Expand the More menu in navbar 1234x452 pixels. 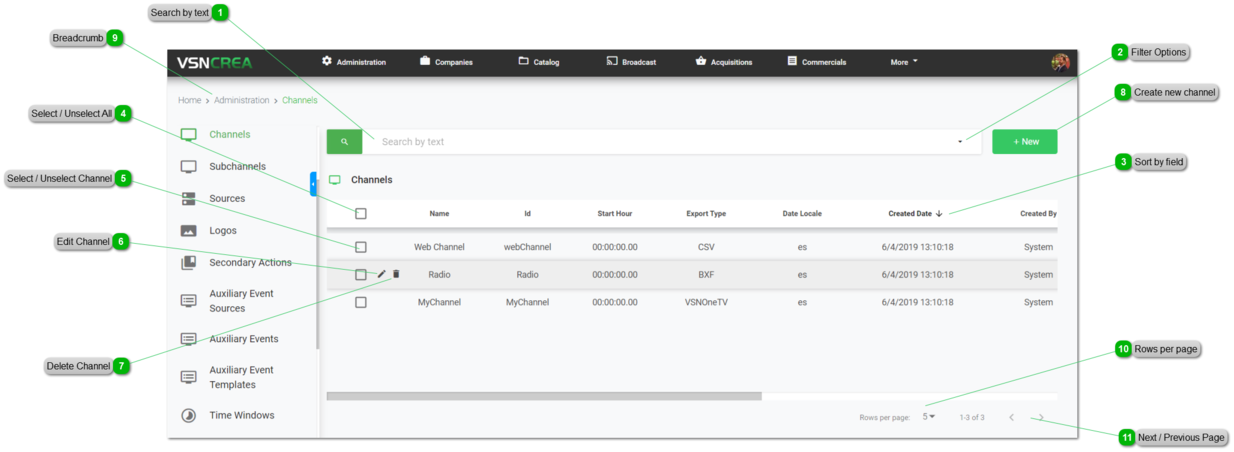coord(903,62)
